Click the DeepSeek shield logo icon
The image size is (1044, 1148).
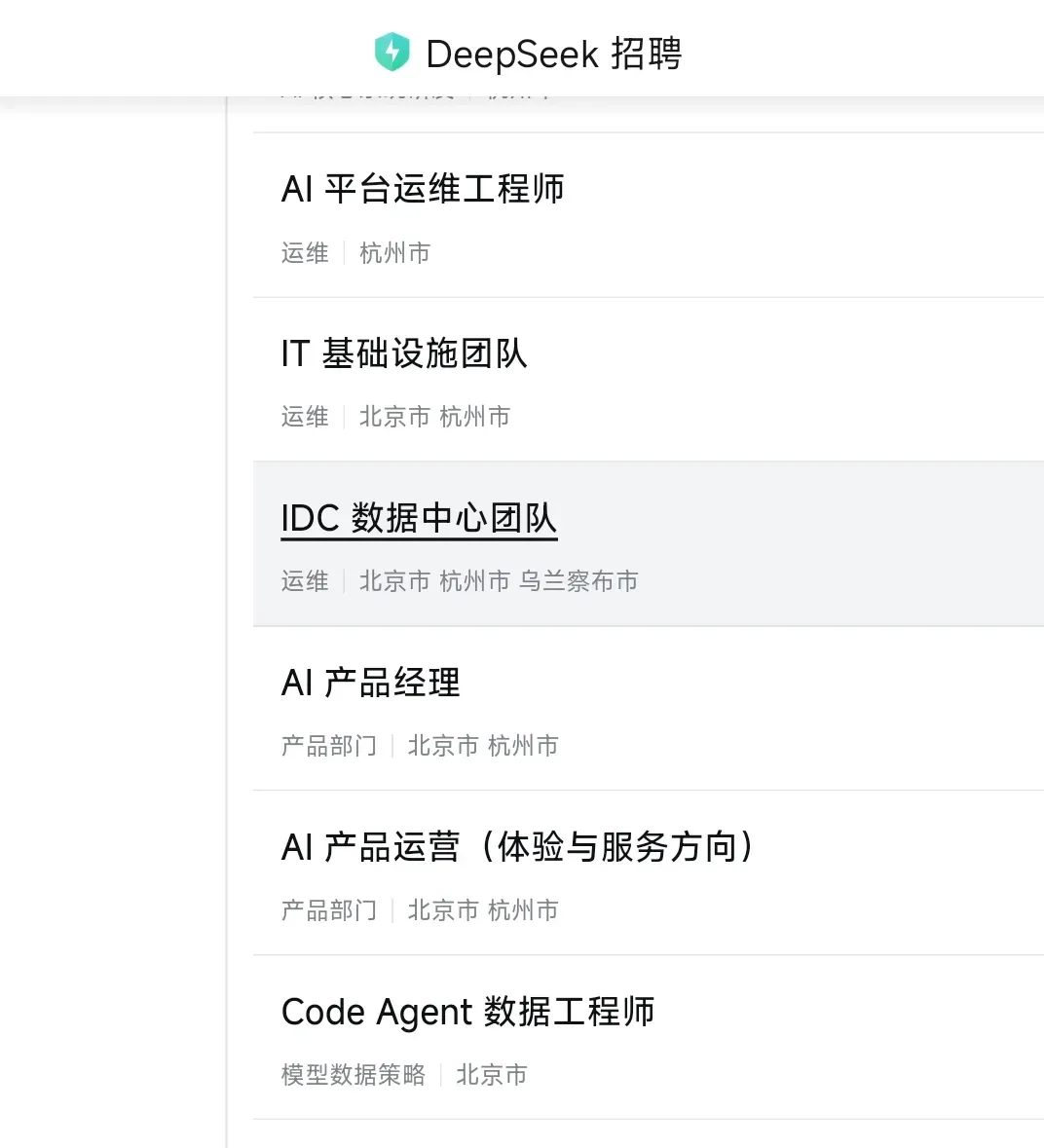[x=391, y=52]
